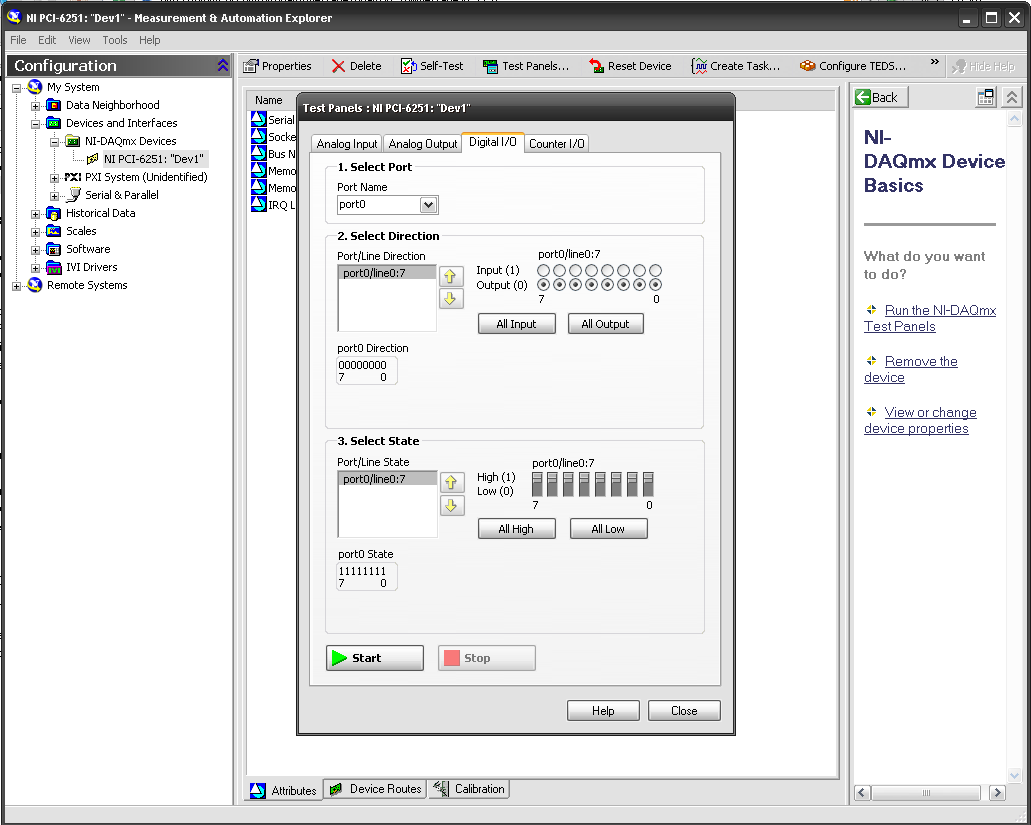Collapse the Devices and Interfaces node
Screen dimensions: 1031x825
tap(36, 124)
